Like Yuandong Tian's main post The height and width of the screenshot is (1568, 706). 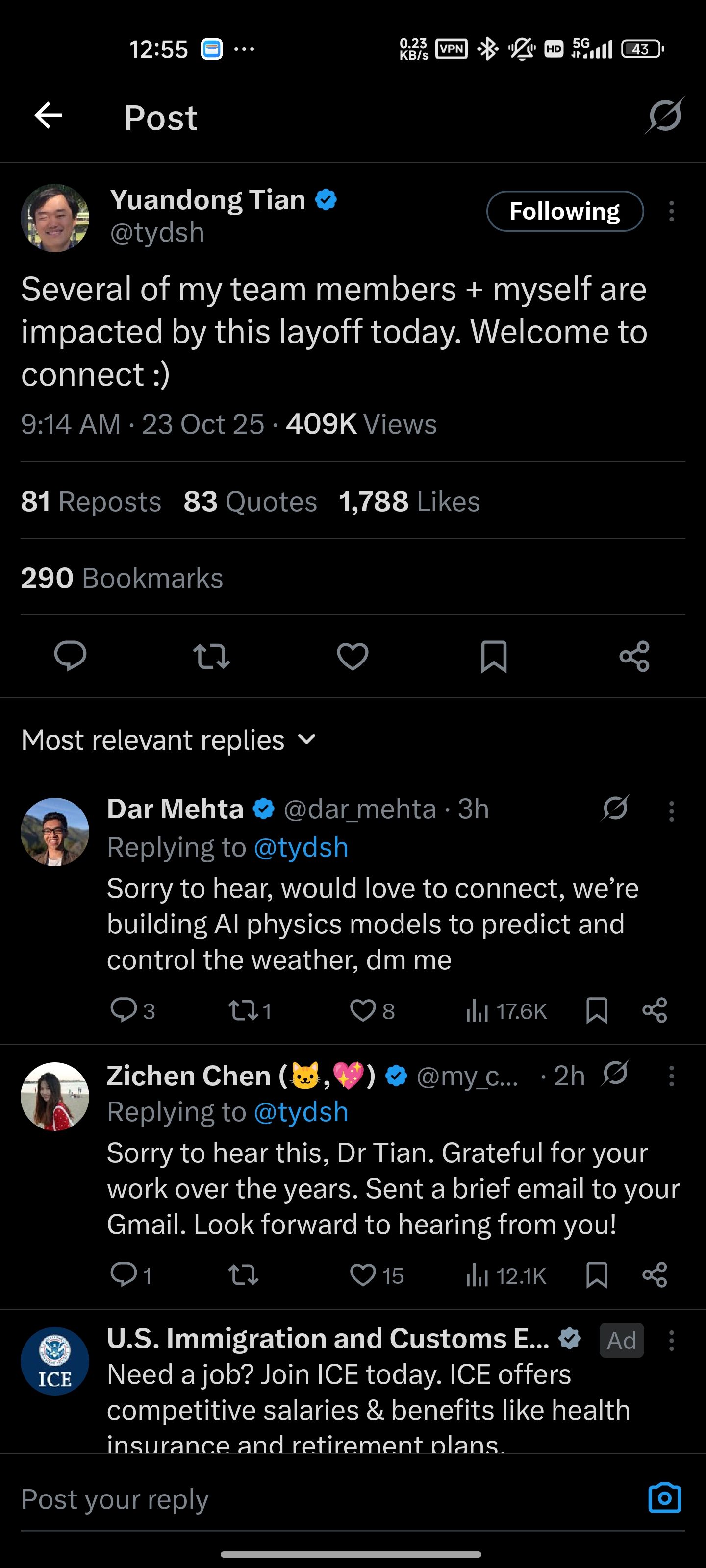click(353, 656)
